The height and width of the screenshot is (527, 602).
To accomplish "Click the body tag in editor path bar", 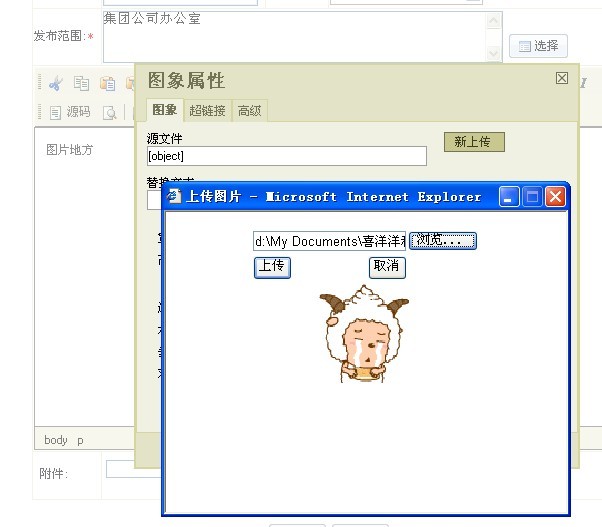I will pos(56,440).
